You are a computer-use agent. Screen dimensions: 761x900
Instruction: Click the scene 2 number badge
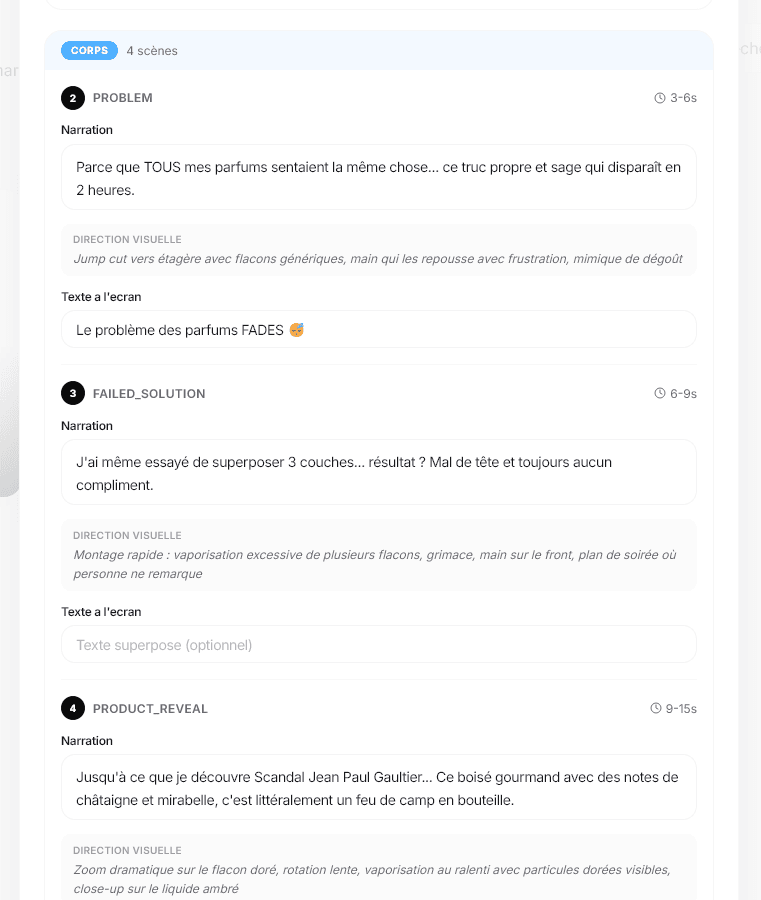click(x=73, y=98)
